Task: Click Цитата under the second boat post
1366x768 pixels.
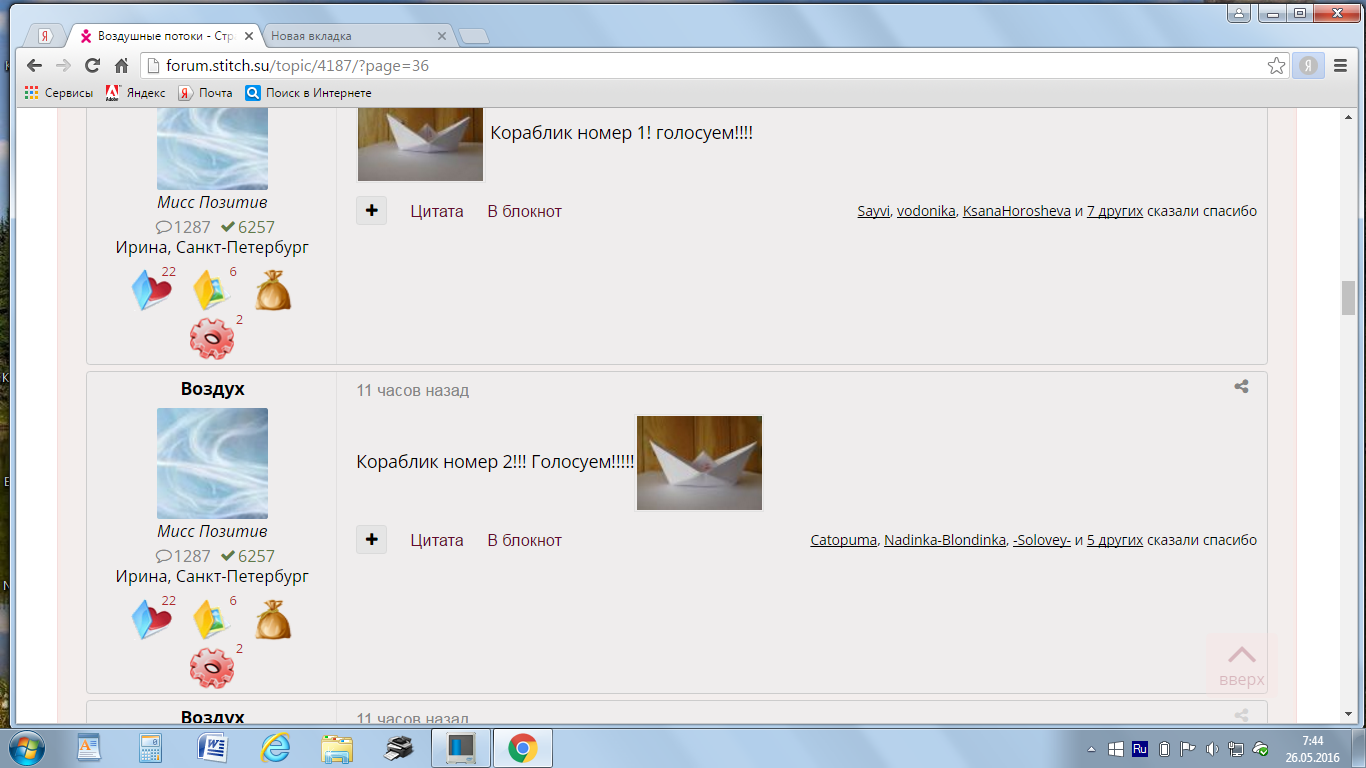Action: click(x=437, y=540)
